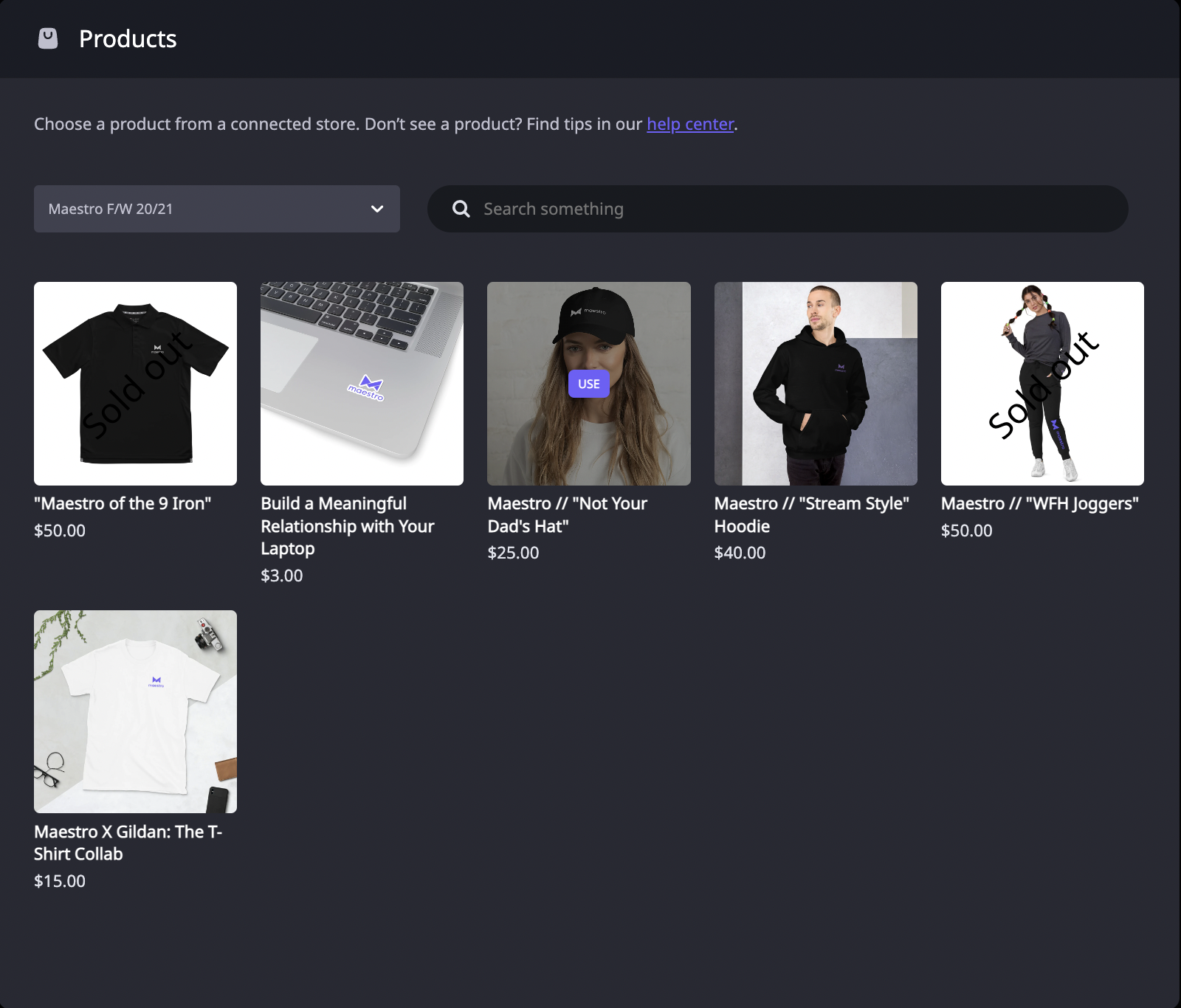Image resolution: width=1181 pixels, height=1008 pixels.
Task: Click the $25.00 price
Action: tap(513, 553)
